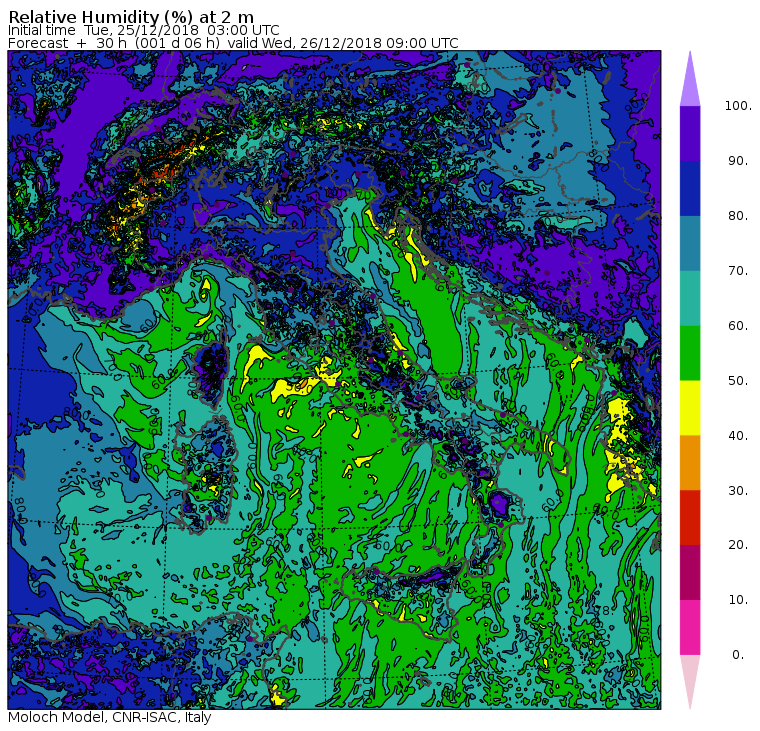
Task: Click the '0.' colorbar label
Action: (738, 655)
